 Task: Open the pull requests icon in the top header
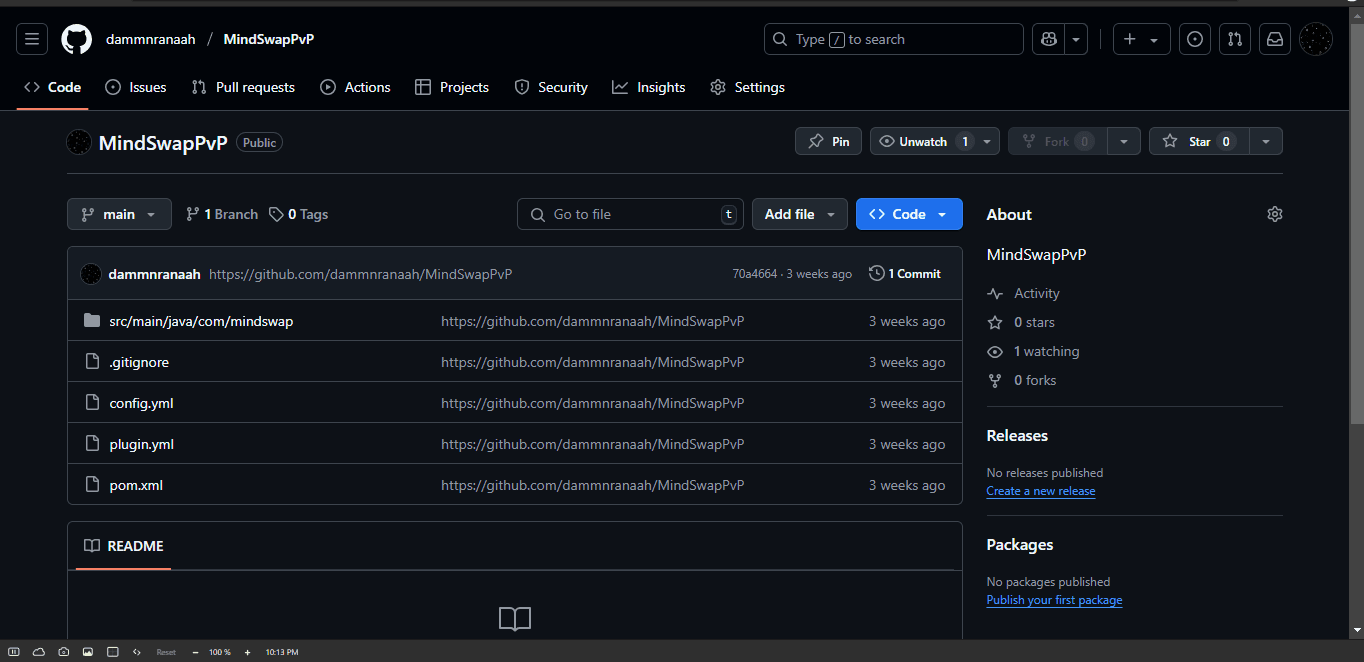(1234, 39)
